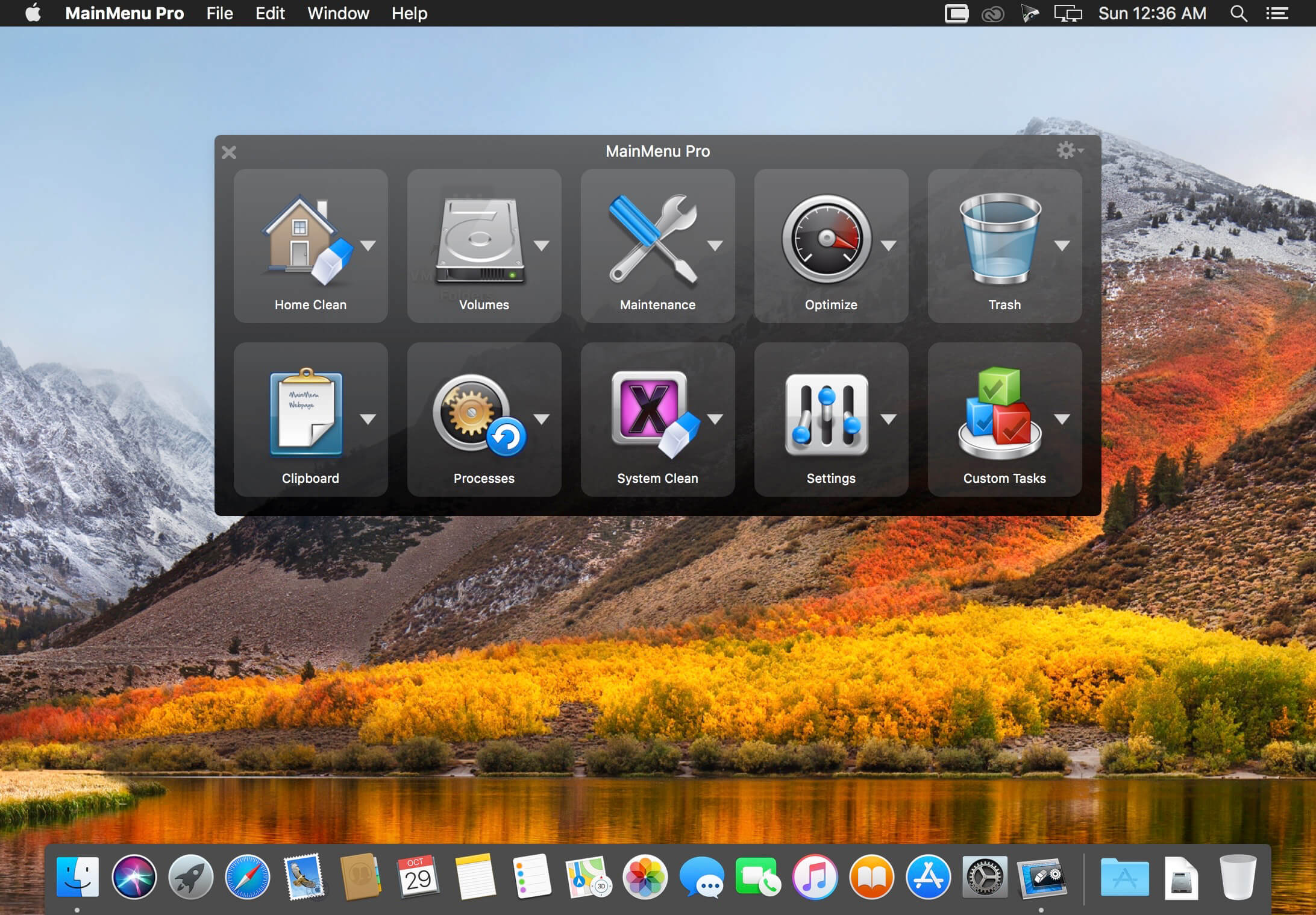Expand the Home Clean dropdown arrow
The height and width of the screenshot is (915, 1316).
(x=368, y=245)
